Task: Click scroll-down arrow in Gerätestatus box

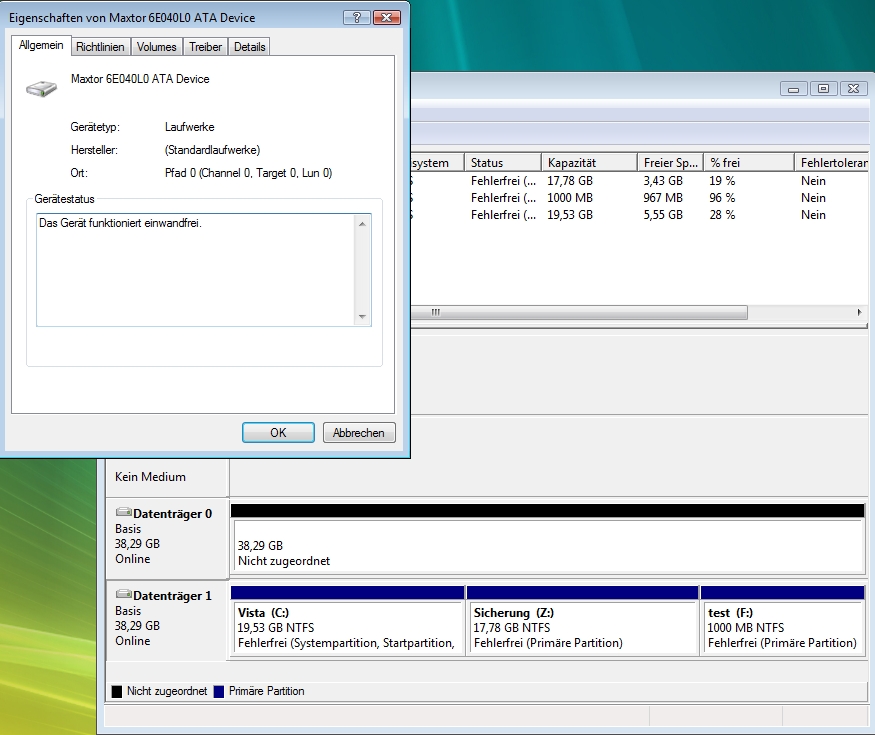Action: point(362,316)
